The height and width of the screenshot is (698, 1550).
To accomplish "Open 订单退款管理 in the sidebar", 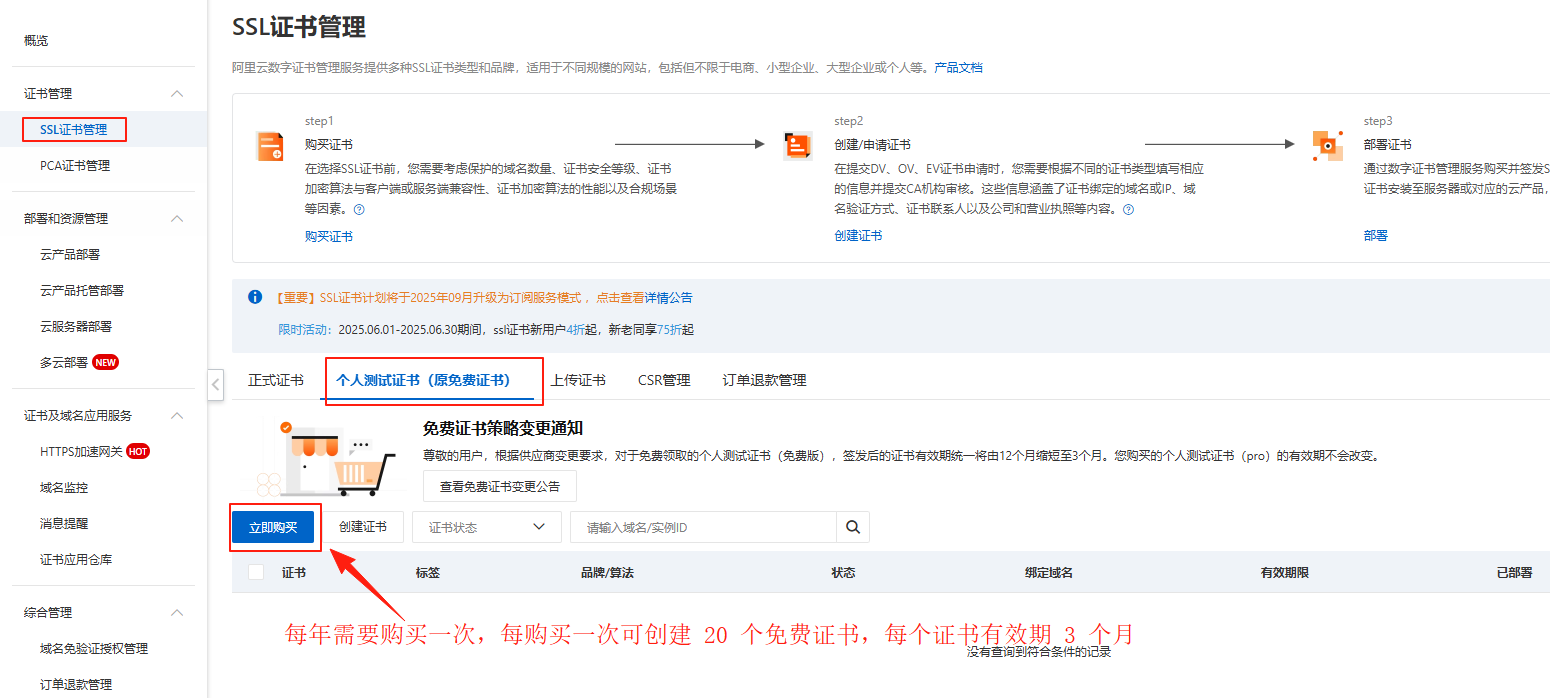I will (x=76, y=685).
